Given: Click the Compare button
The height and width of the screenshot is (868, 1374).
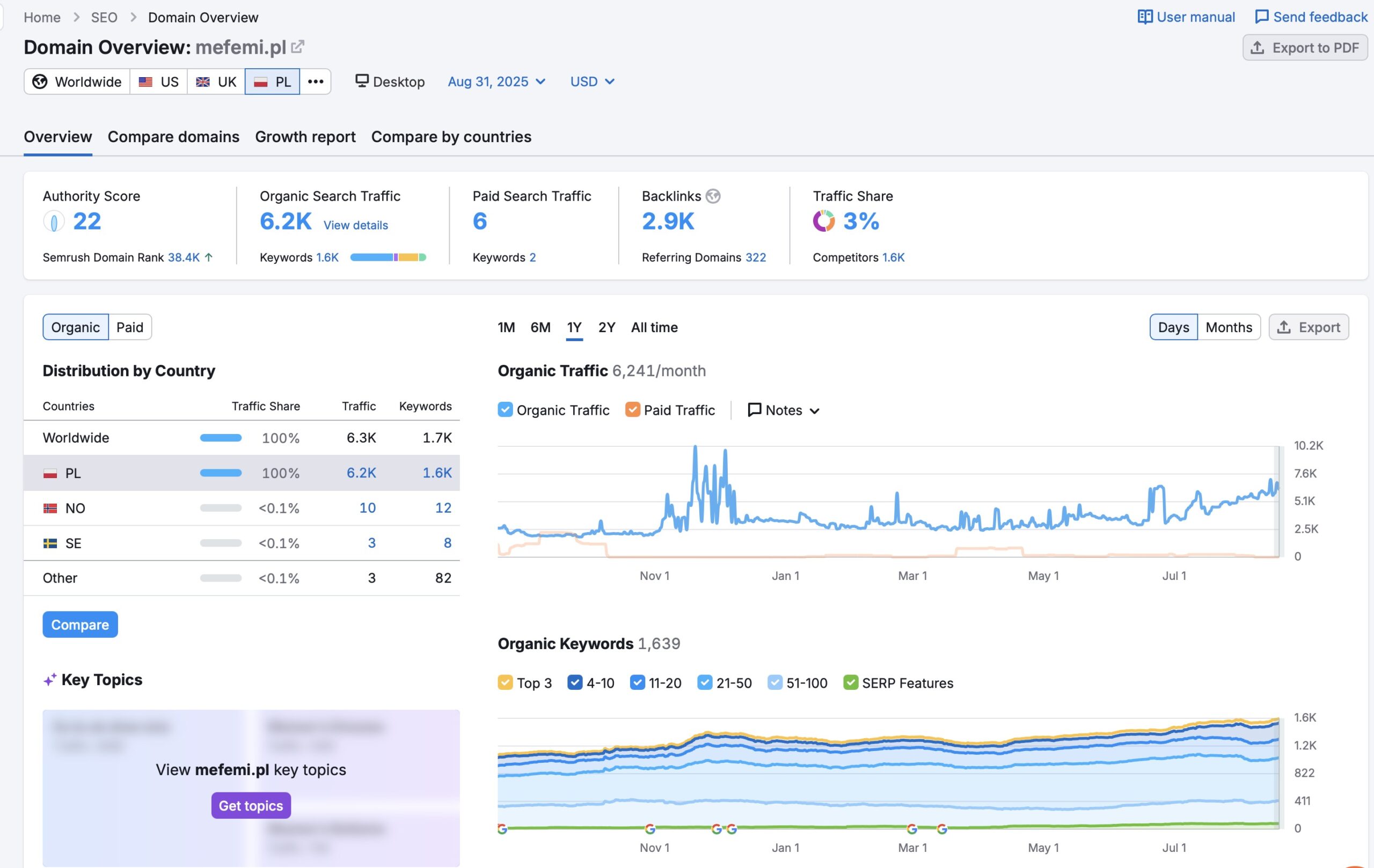Looking at the screenshot, I should [x=80, y=624].
